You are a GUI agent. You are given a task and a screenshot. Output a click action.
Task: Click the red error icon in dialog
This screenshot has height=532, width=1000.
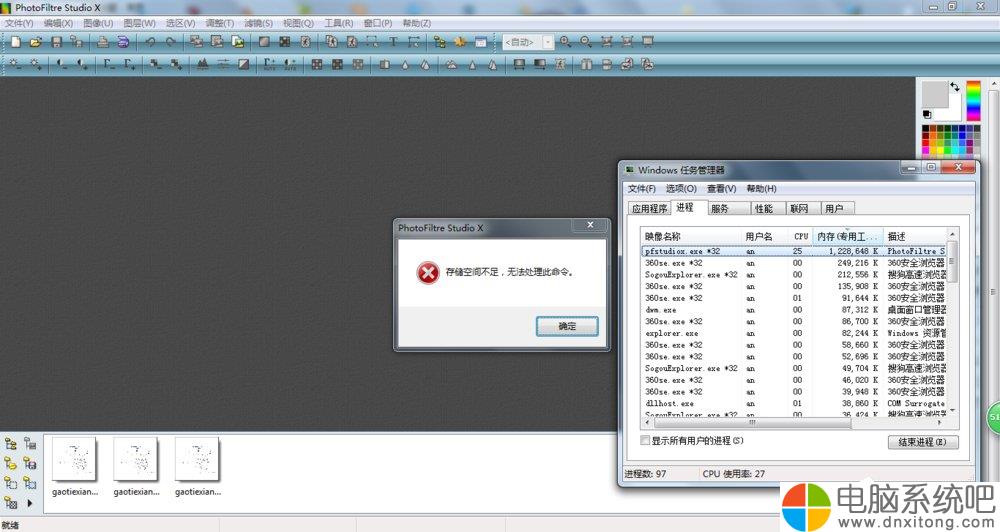point(428,273)
